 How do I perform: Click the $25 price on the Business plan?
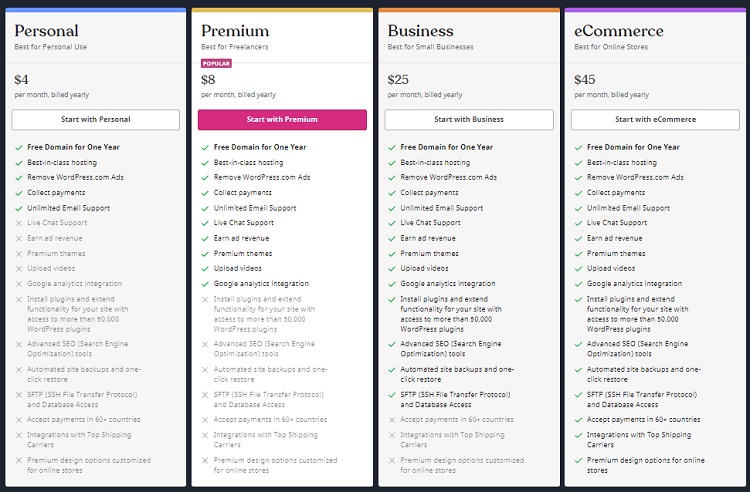[398, 79]
